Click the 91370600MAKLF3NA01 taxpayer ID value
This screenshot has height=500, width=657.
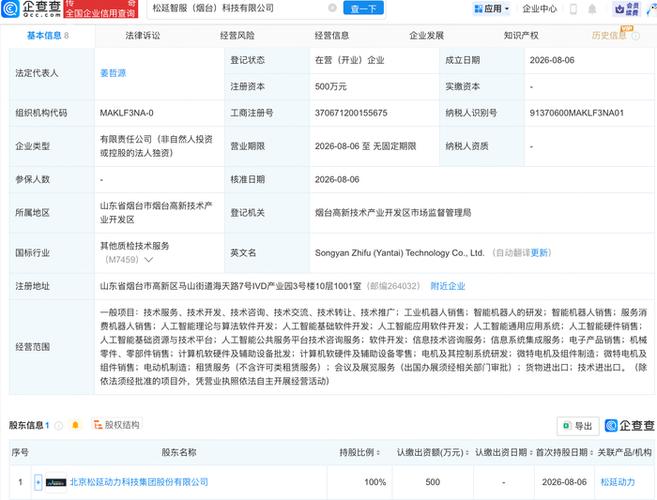(x=577, y=113)
